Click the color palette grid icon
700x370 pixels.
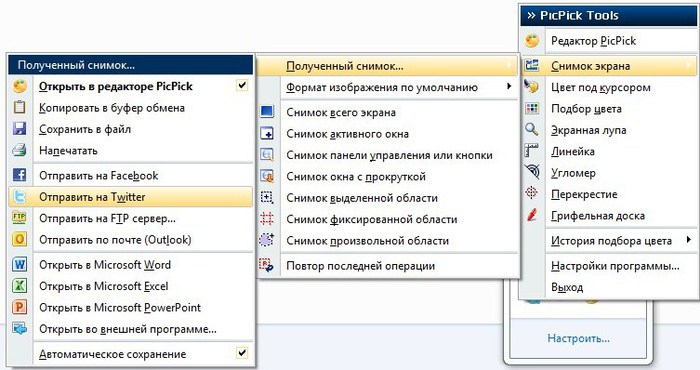532,108
